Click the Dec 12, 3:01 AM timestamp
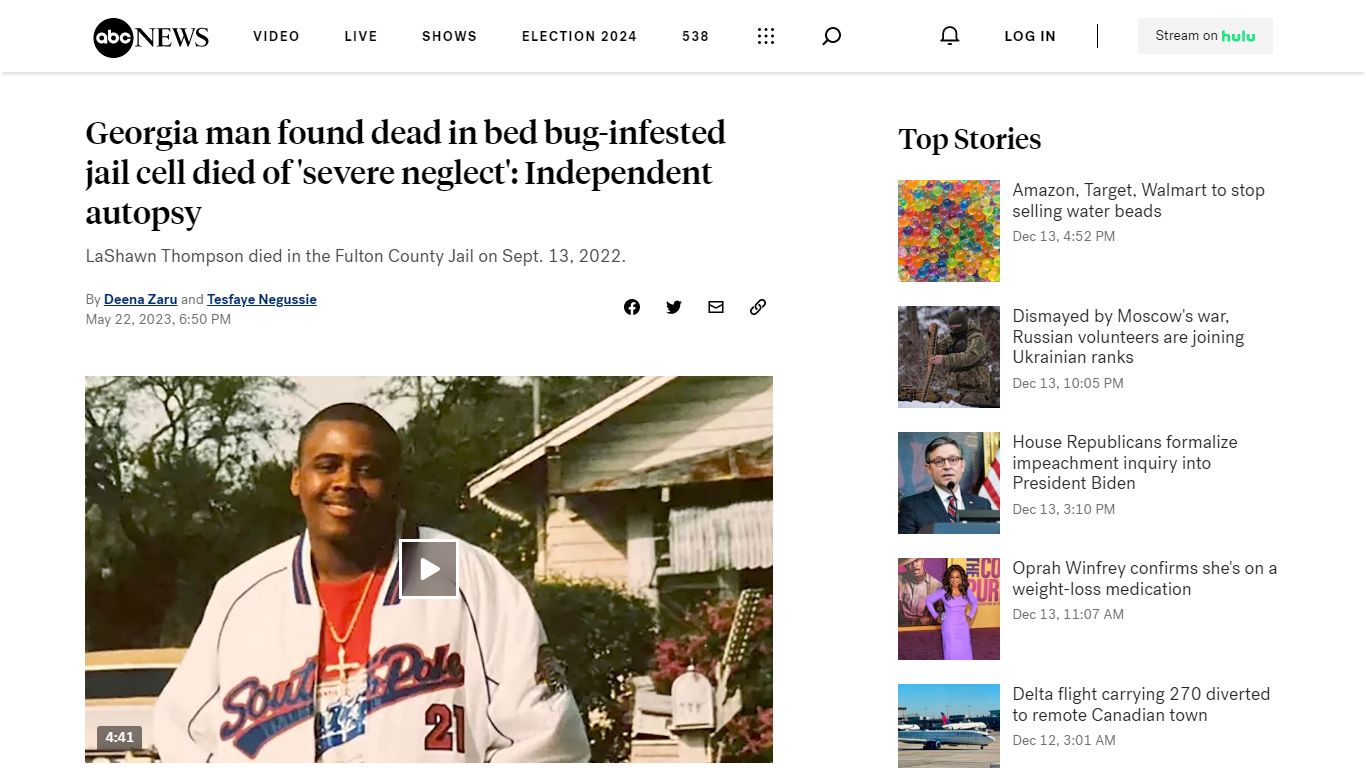 (1064, 741)
